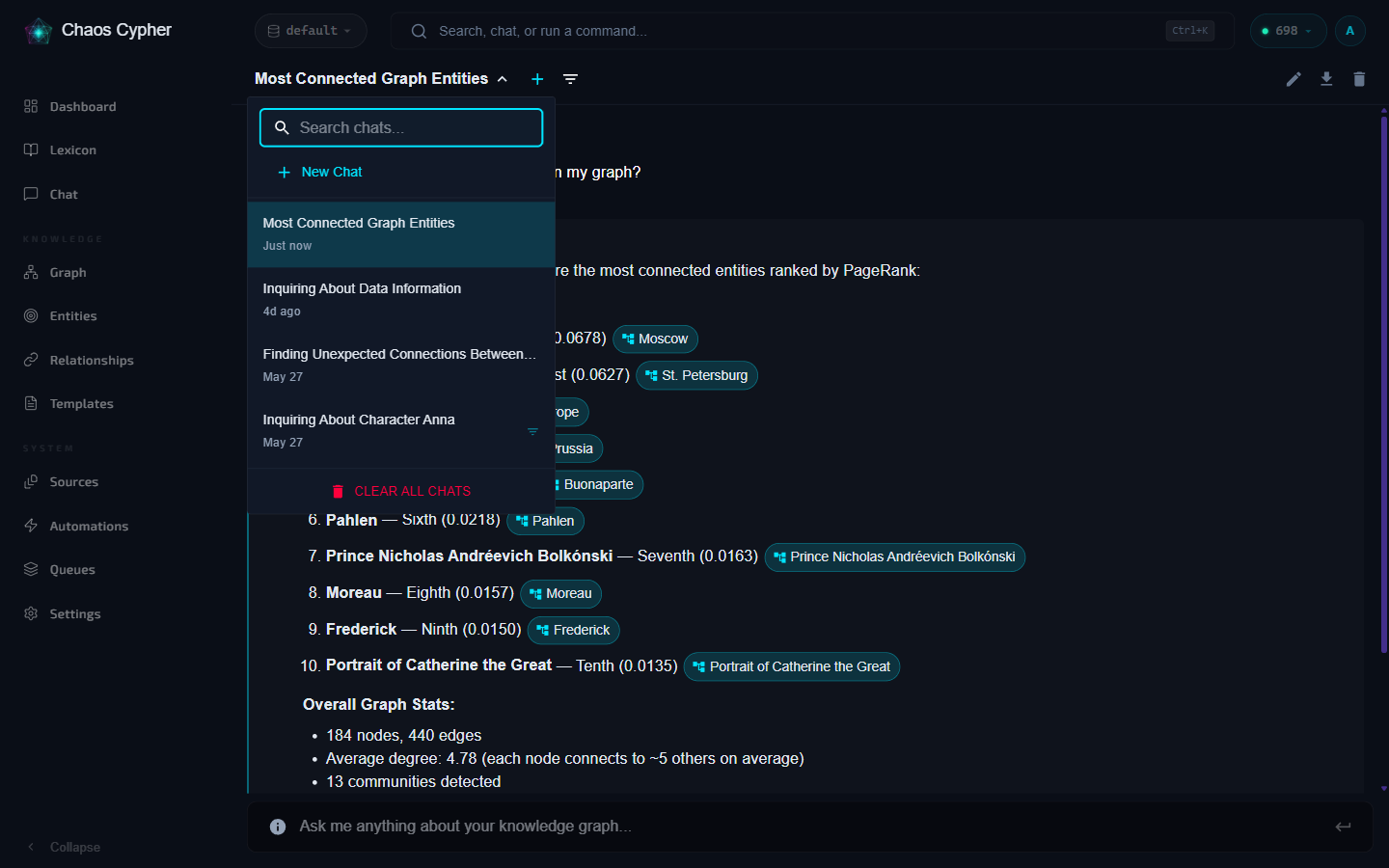This screenshot has height=868, width=1389.
Task: Navigate to Entities
Action: pos(72,315)
